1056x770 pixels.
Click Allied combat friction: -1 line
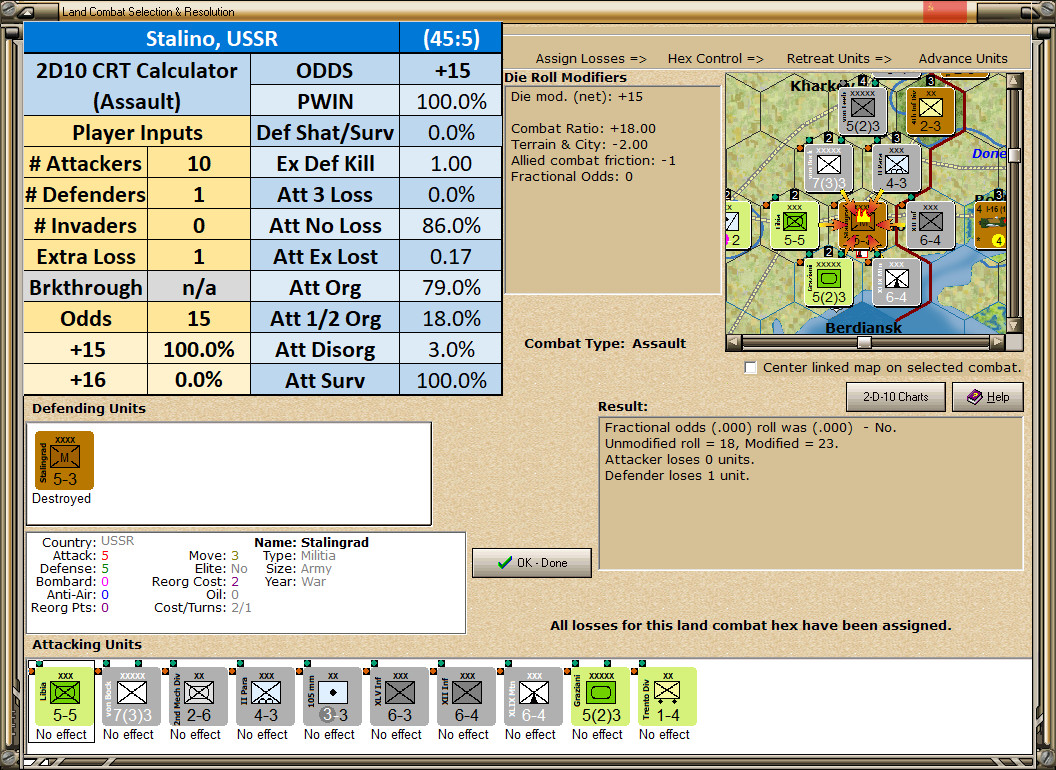click(x=593, y=160)
